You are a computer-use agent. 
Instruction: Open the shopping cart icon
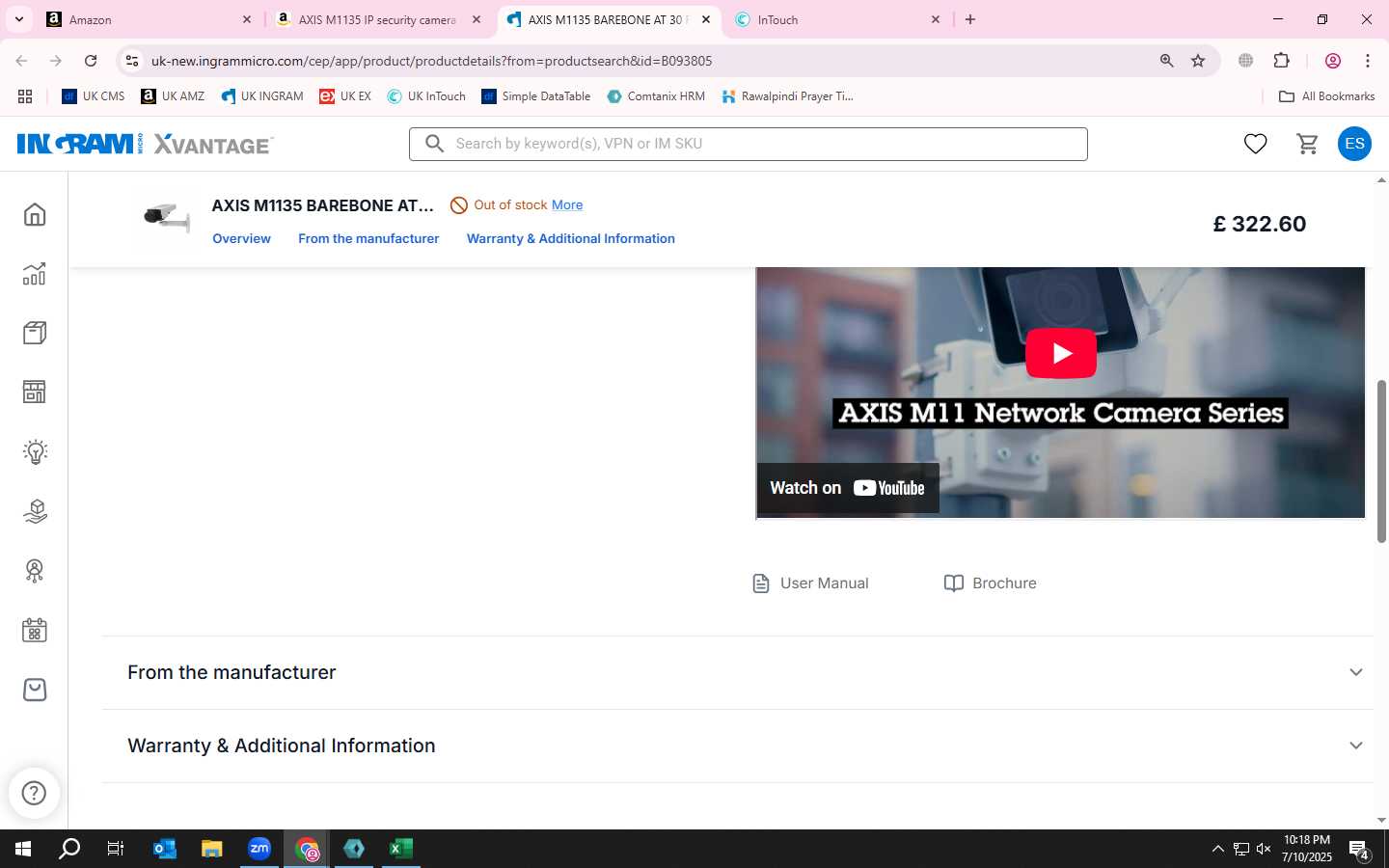pyautogui.click(x=1308, y=144)
